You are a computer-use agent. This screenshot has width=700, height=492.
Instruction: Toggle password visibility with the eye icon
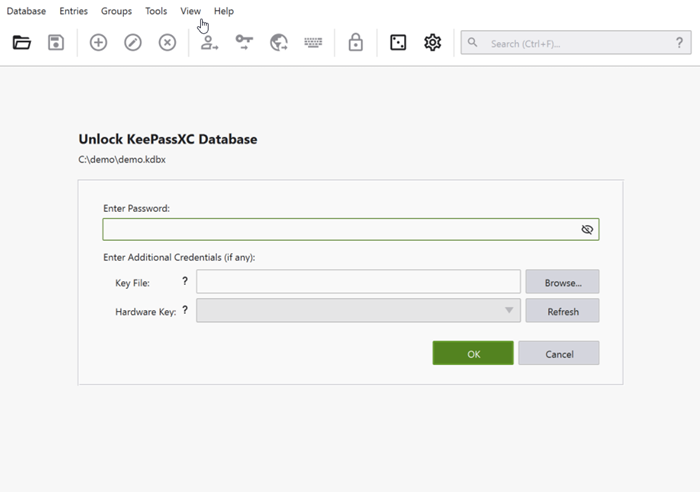pos(587,230)
